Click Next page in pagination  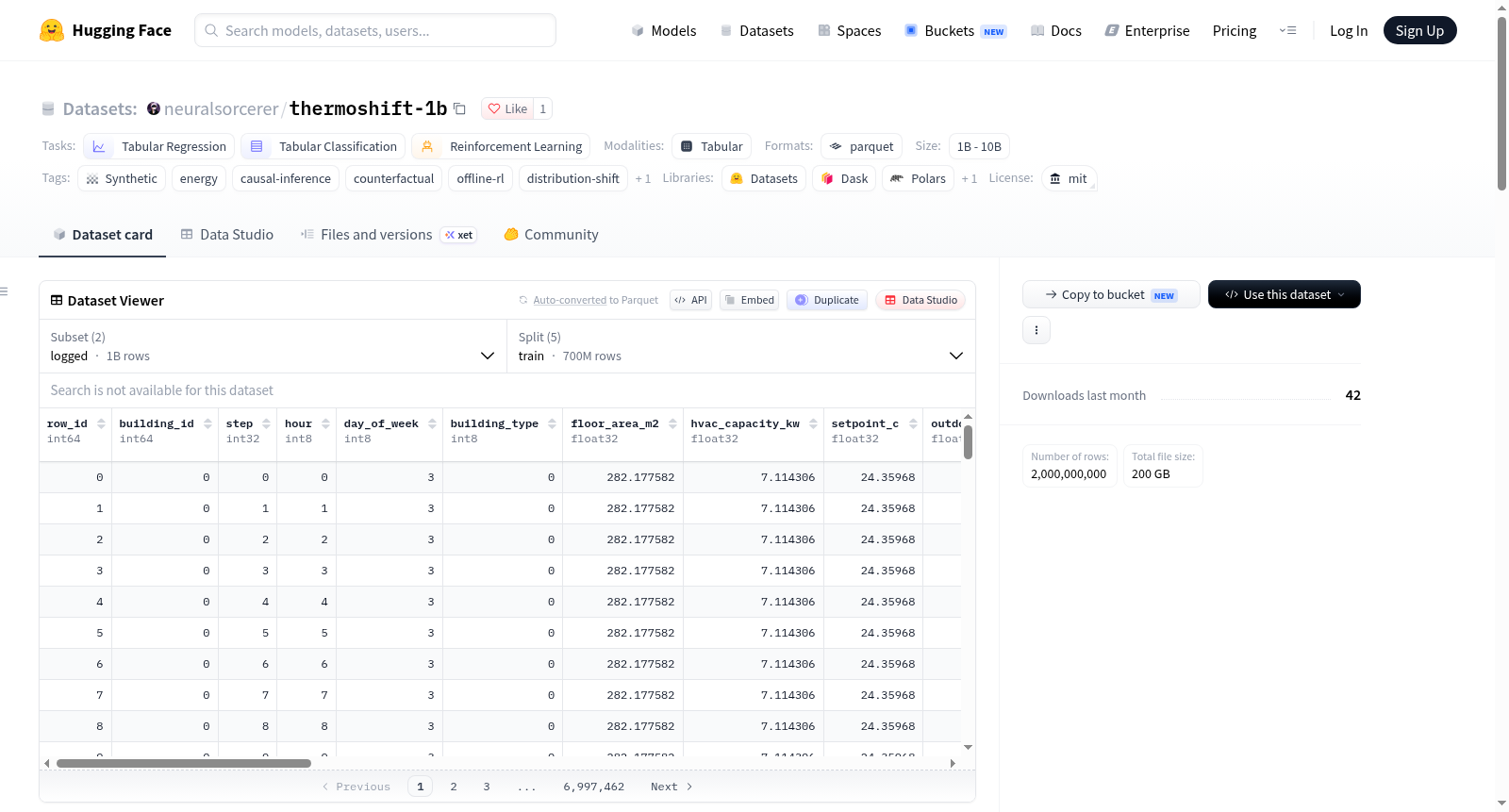pos(672,787)
